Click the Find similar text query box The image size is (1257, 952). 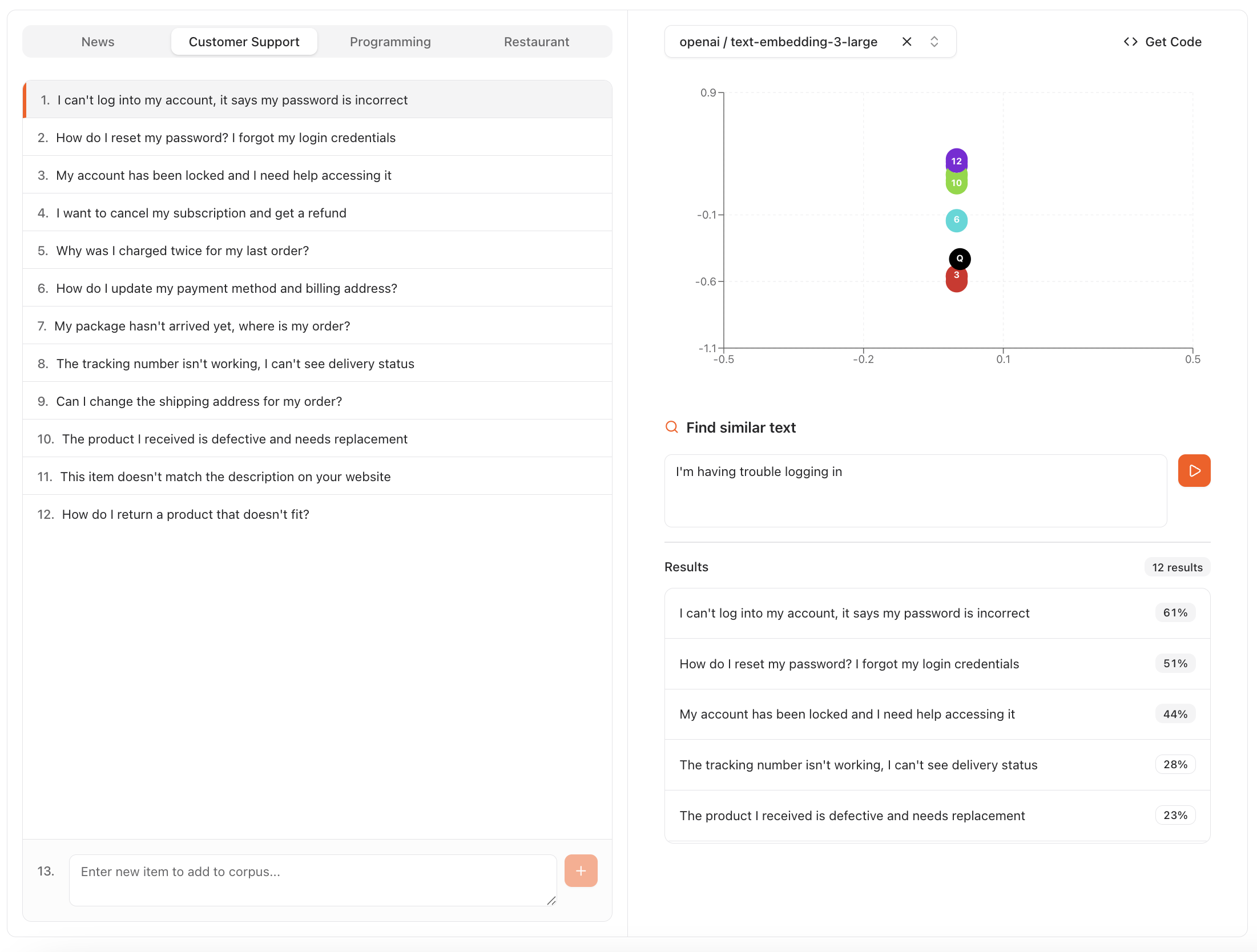915,490
